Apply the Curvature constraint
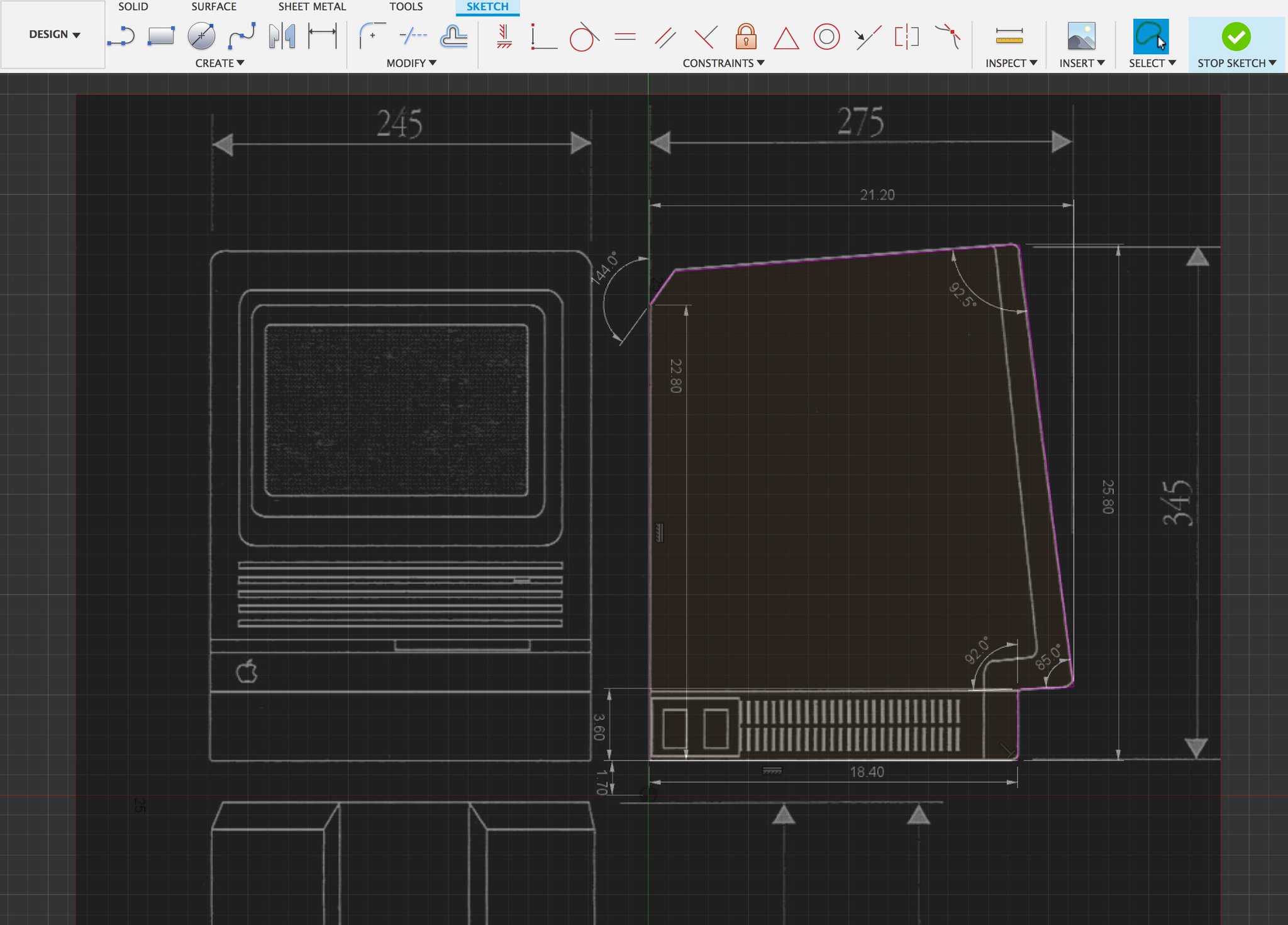Viewport: 1288px width, 925px height. tap(948, 36)
